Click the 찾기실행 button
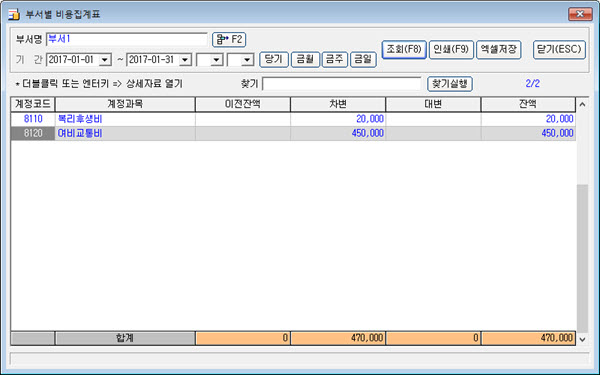 point(450,84)
